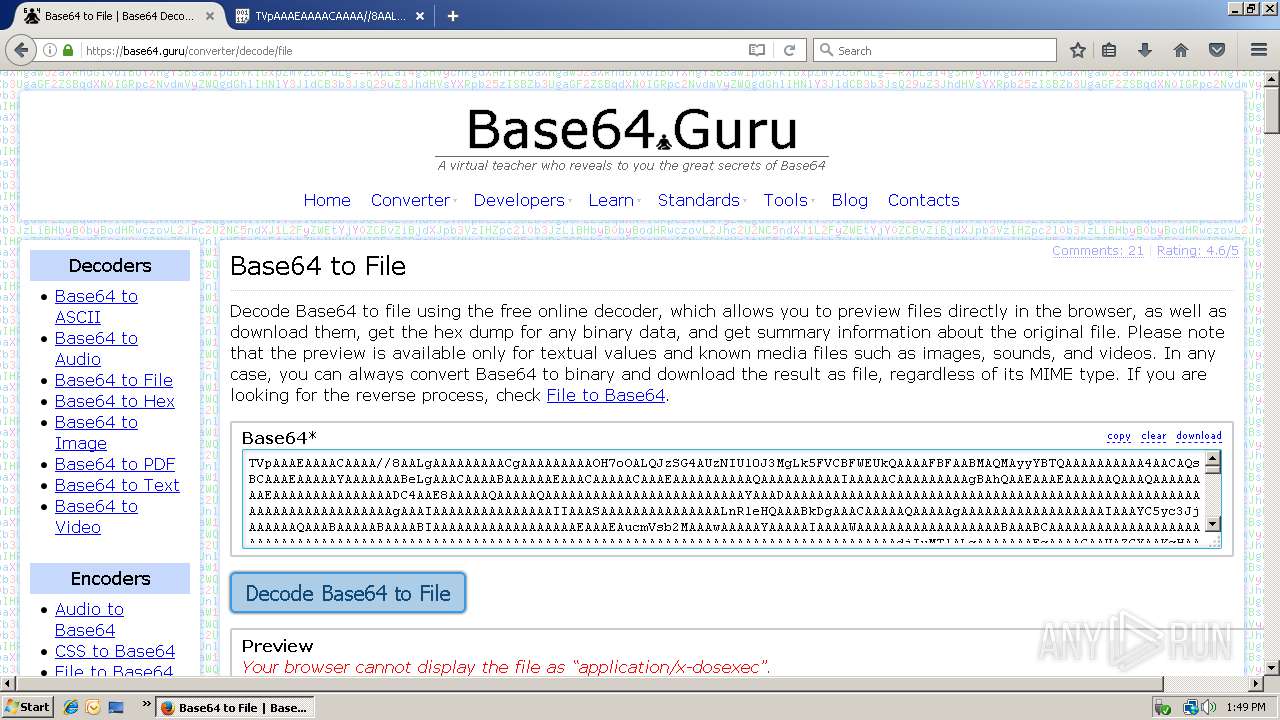This screenshot has height=720, width=1280.
Task: Switch to the TVpAAAAEAAAAC tab
Action: tap(330, 16)
